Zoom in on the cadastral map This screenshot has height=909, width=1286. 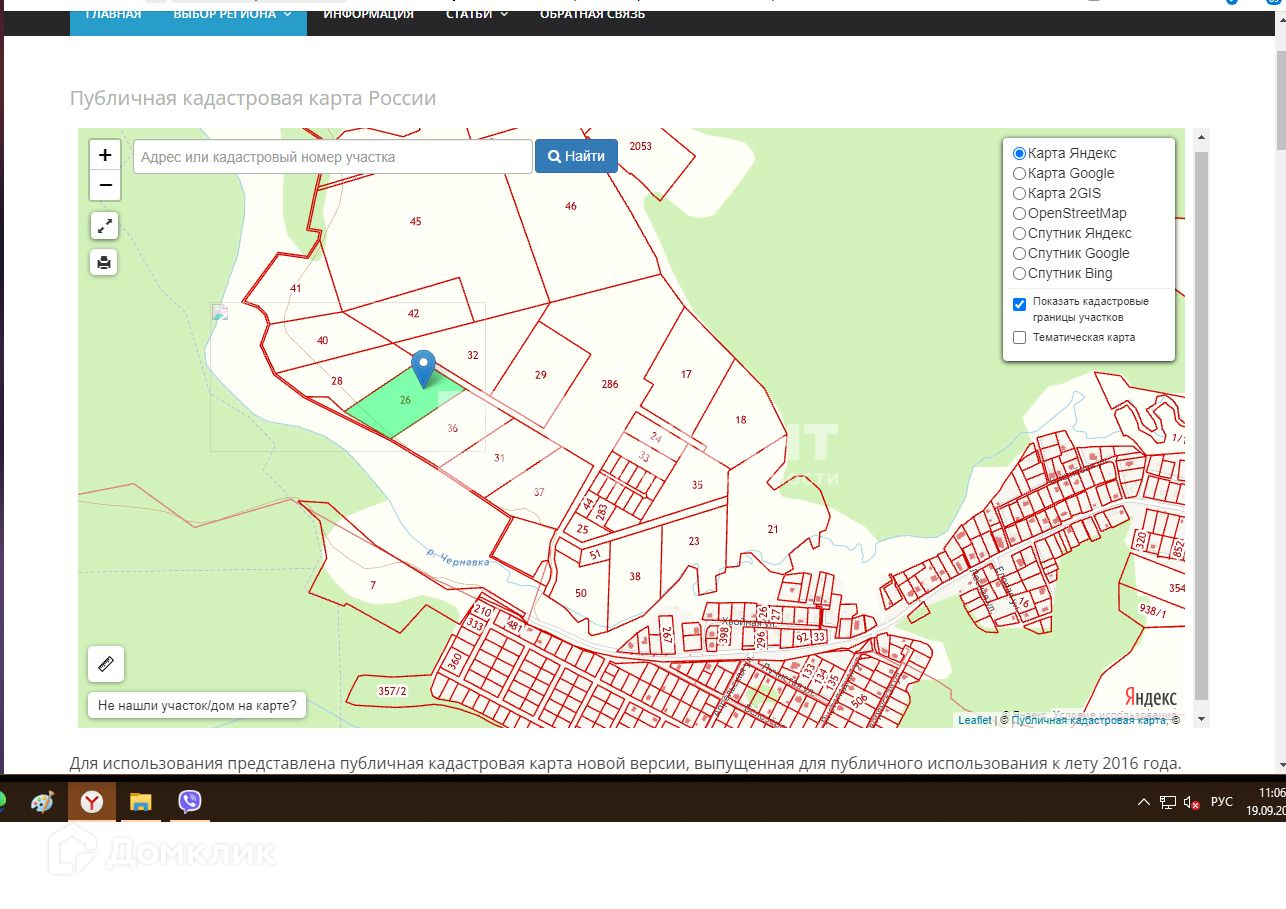tap(105, 155)
